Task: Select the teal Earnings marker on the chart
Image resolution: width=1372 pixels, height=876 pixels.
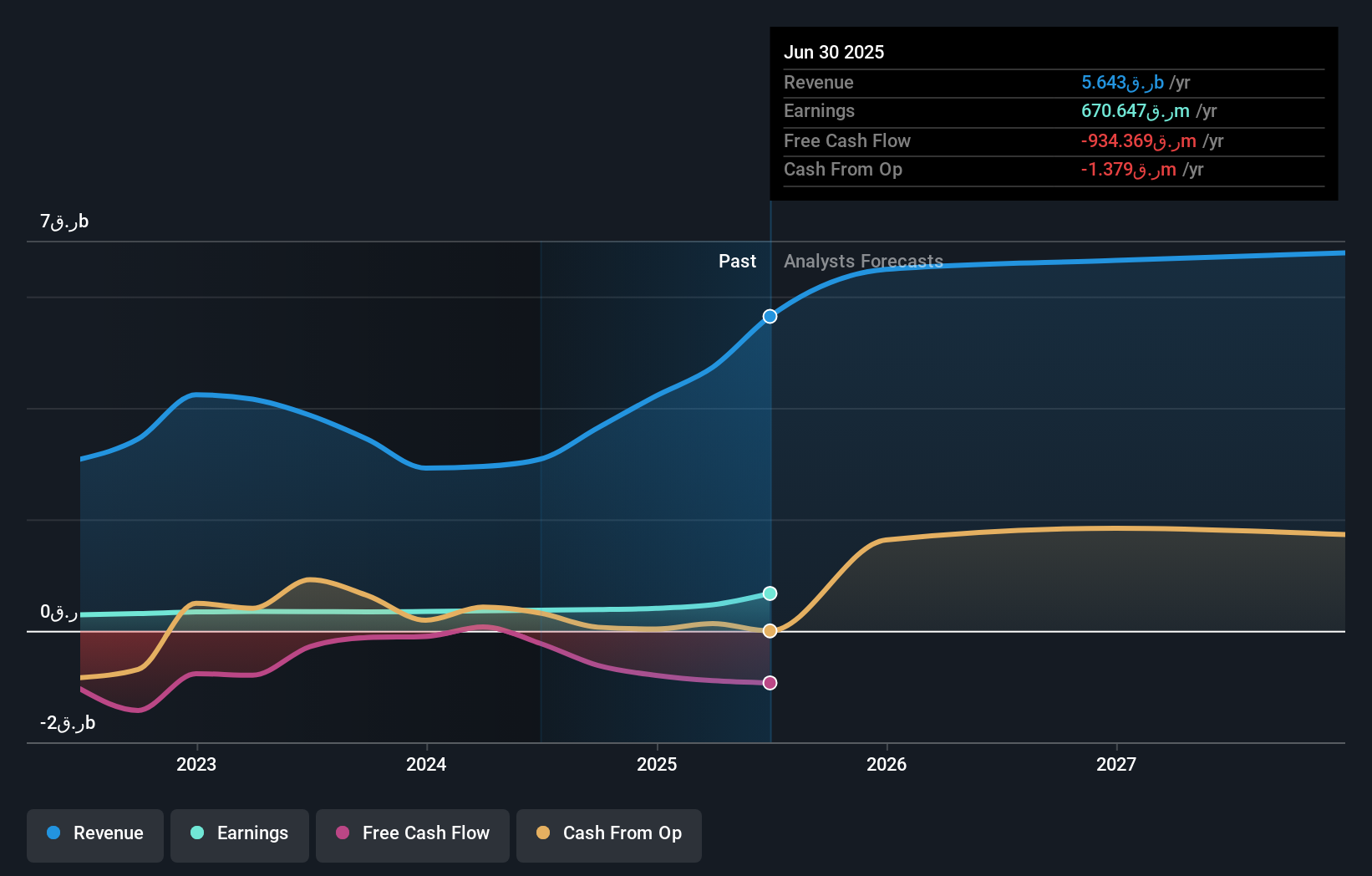Action: (769, 593)
